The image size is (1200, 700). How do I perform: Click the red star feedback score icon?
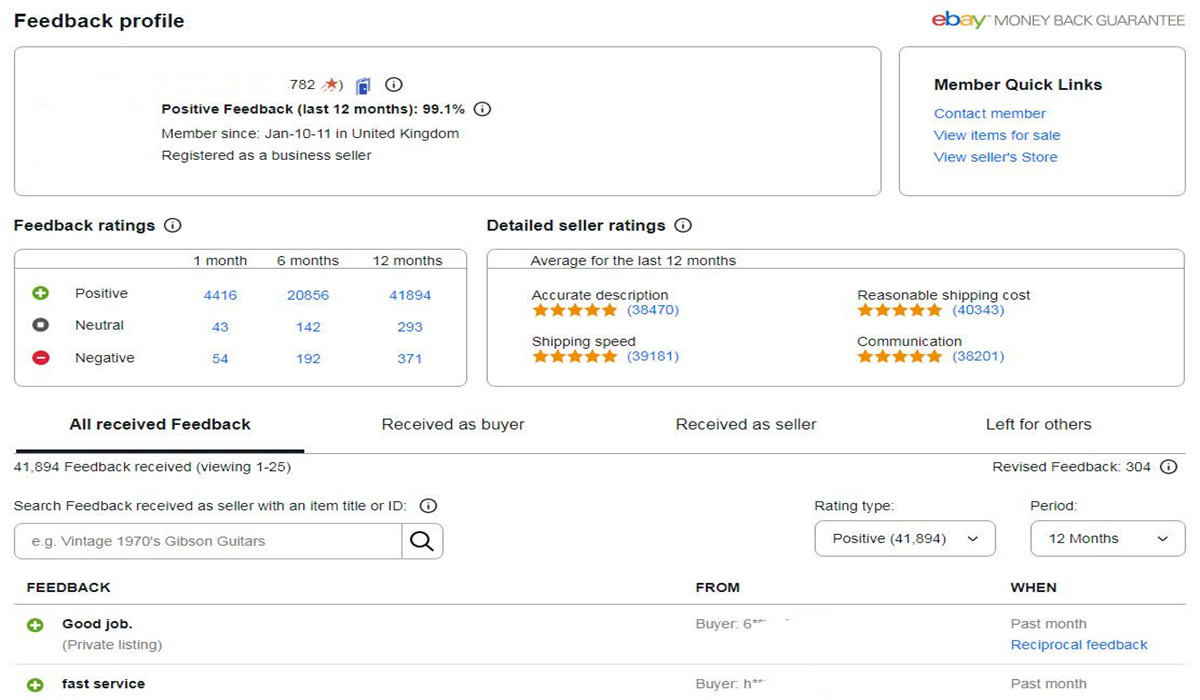tap(332, 85)
